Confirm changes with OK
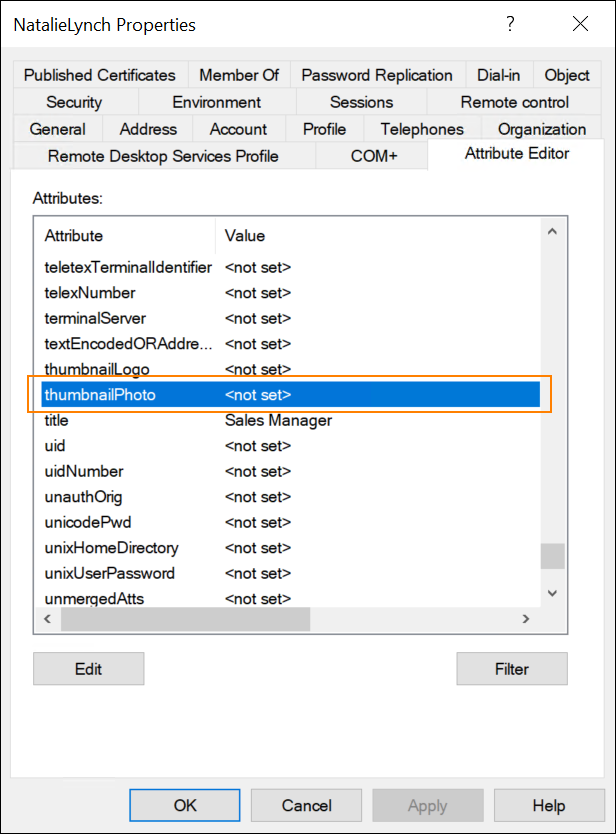 184,804
